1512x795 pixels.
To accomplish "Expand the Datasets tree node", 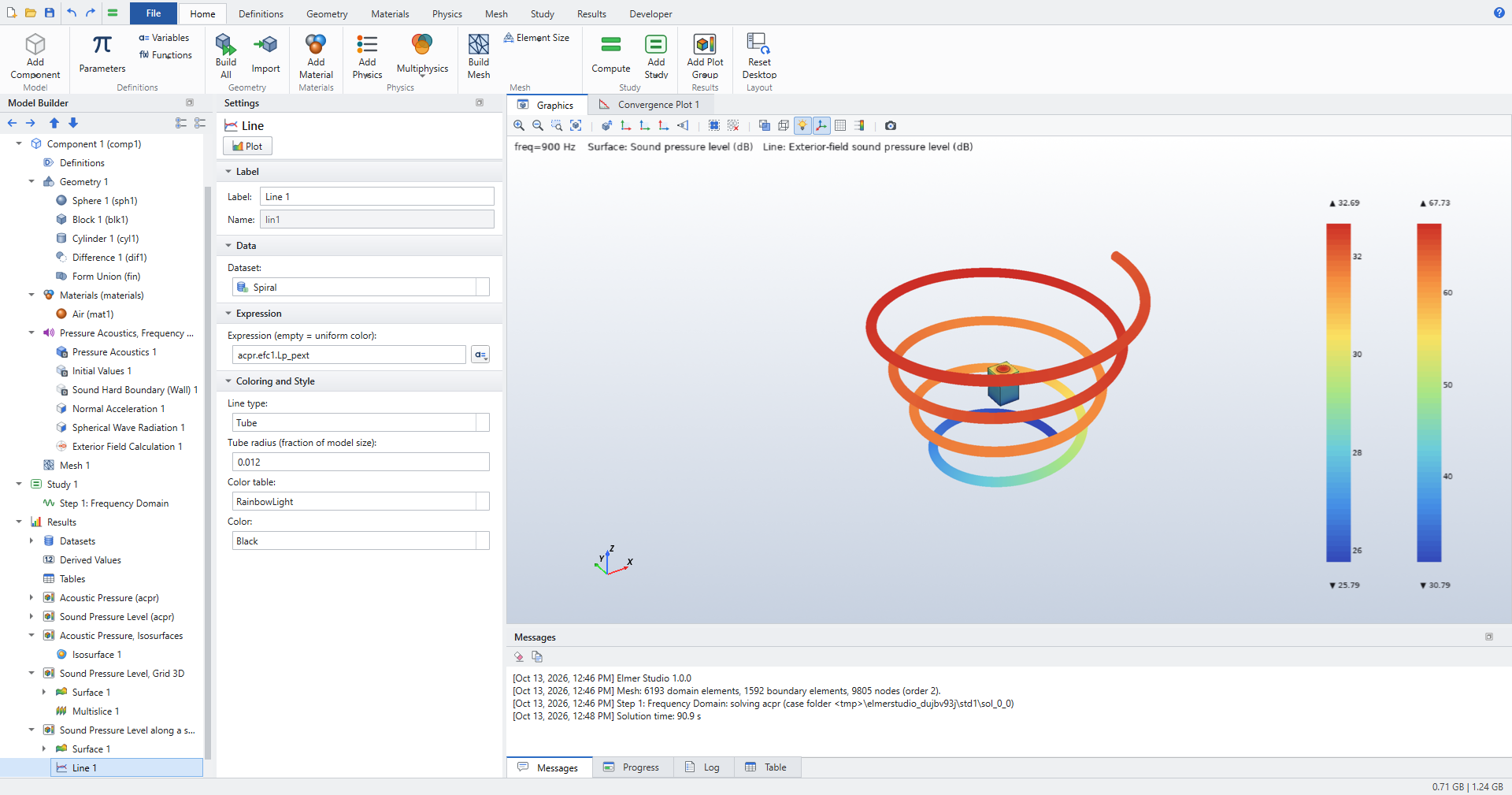I will [x=31, y=541].
